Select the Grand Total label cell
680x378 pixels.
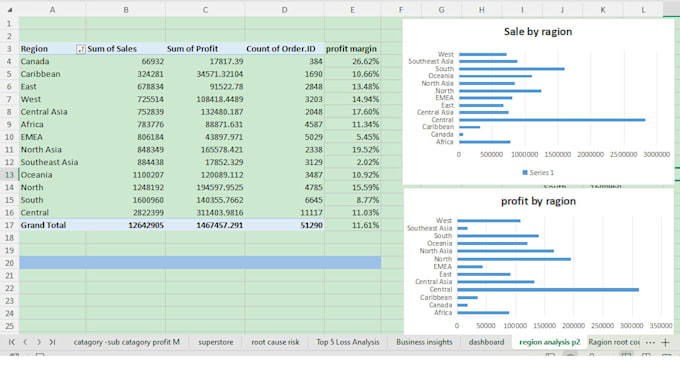(52, 225)
